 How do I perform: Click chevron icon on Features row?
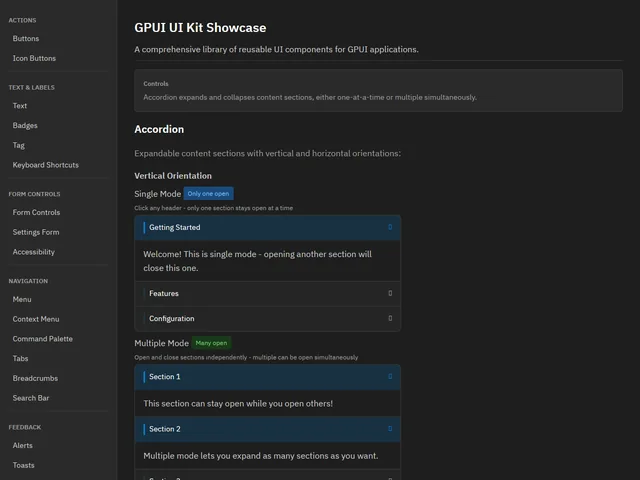coord(390,293)
